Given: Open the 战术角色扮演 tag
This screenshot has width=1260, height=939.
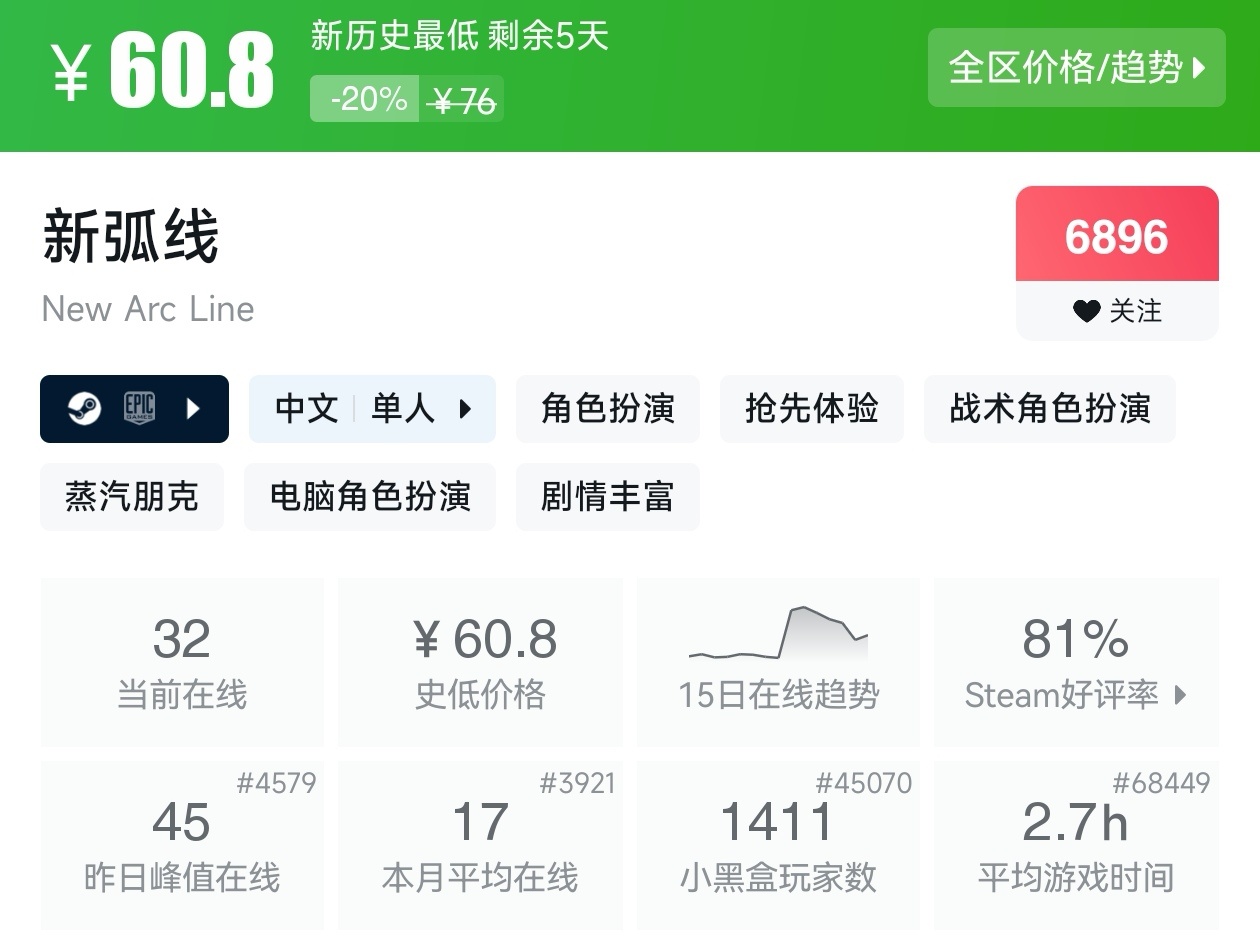Looking at the screenshot, I should 1050,408.
